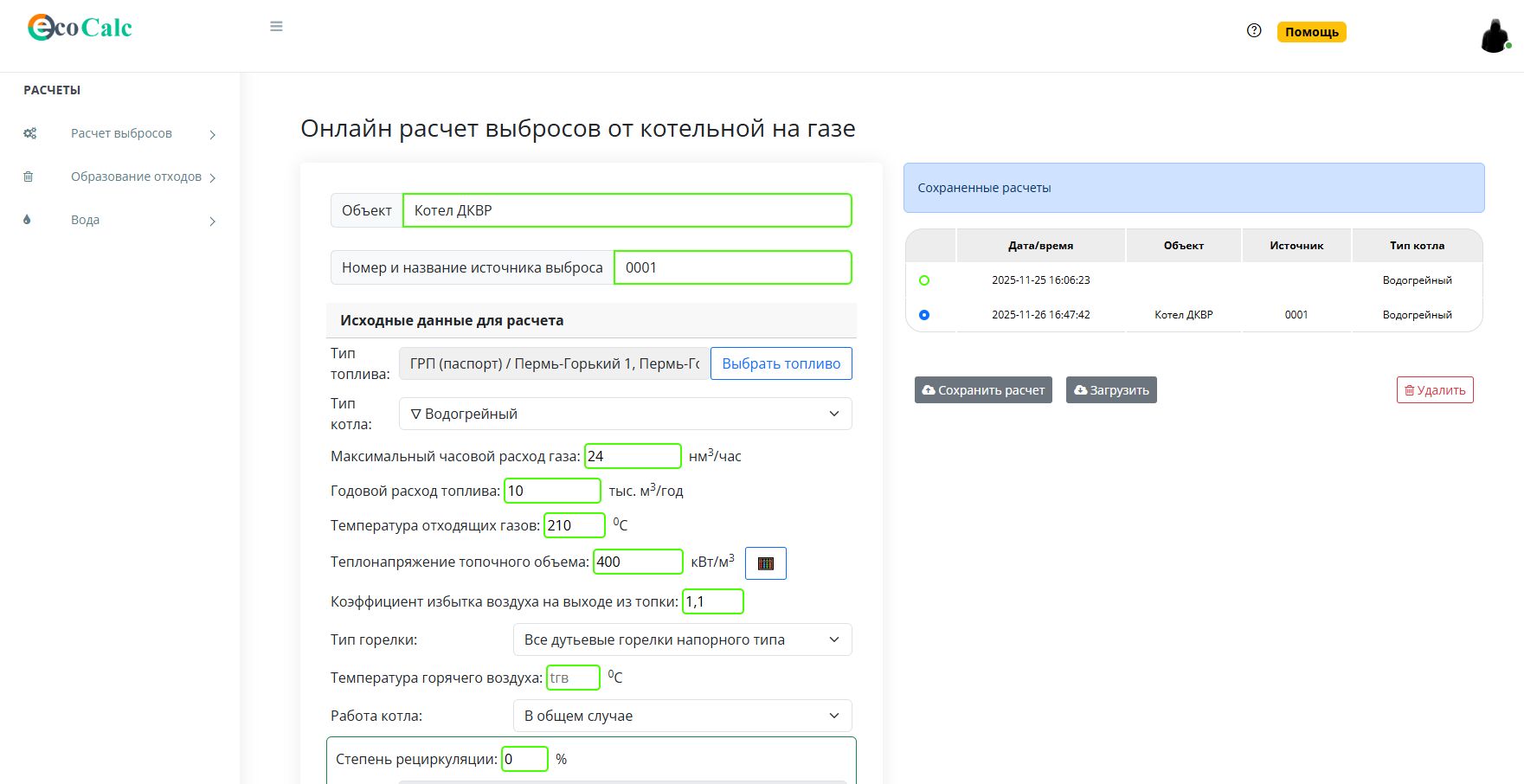This screenshot has width=1524, height=784.
Task: Click the gears icon beside Расчет выбросов
Action: [x=29, y=133]
